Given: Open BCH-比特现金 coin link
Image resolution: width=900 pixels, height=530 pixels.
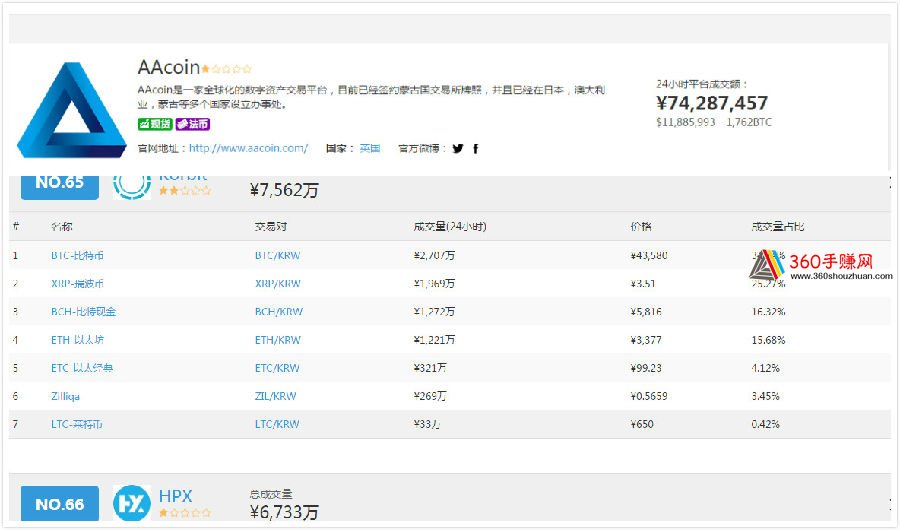Looking at the screenshot, I should click(x=83, y=312).
